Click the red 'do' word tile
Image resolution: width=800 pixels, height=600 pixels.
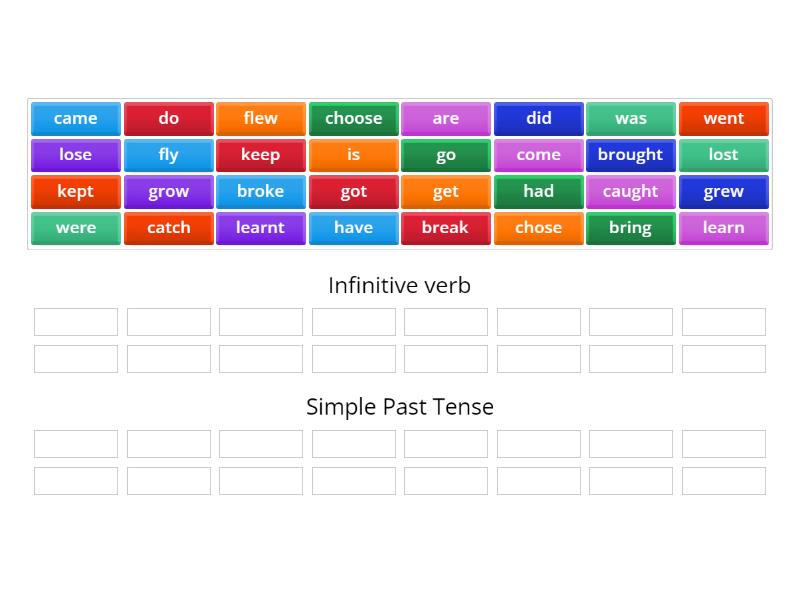coord(168,119)
